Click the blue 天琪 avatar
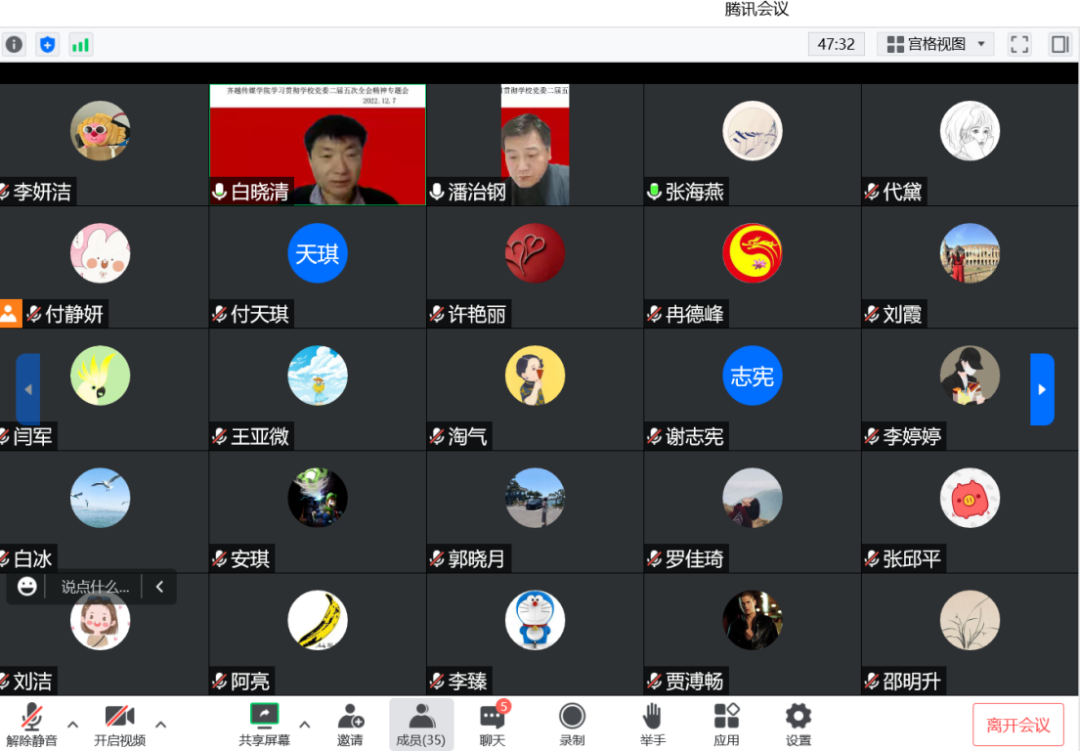Viewport: 1080px width, 751px height. click(318, 253)
